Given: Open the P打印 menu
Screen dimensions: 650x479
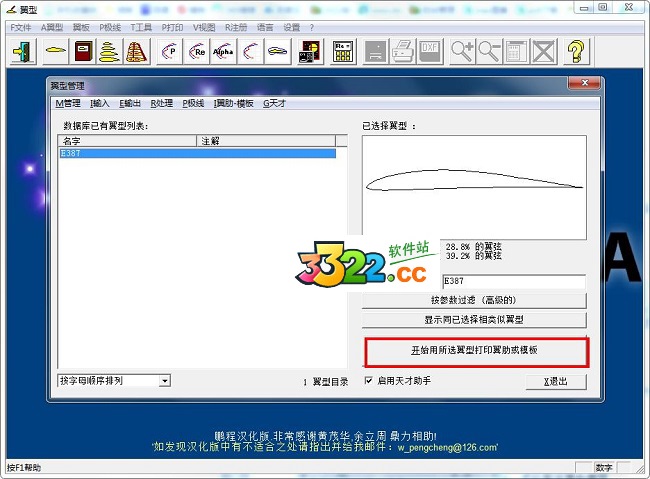Looking at the screenshot, I should pos(172,27).
